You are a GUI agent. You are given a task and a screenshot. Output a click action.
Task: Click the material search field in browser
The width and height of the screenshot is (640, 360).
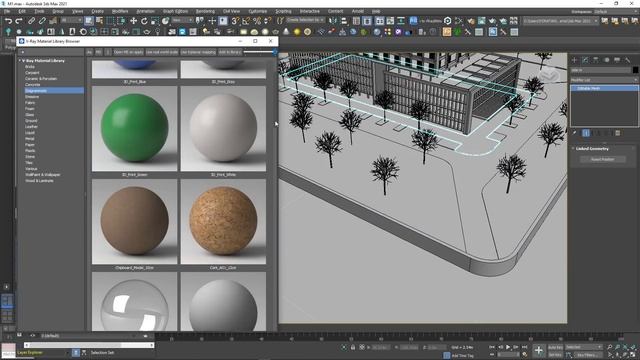pyautogui.click(x=51, y=52)
